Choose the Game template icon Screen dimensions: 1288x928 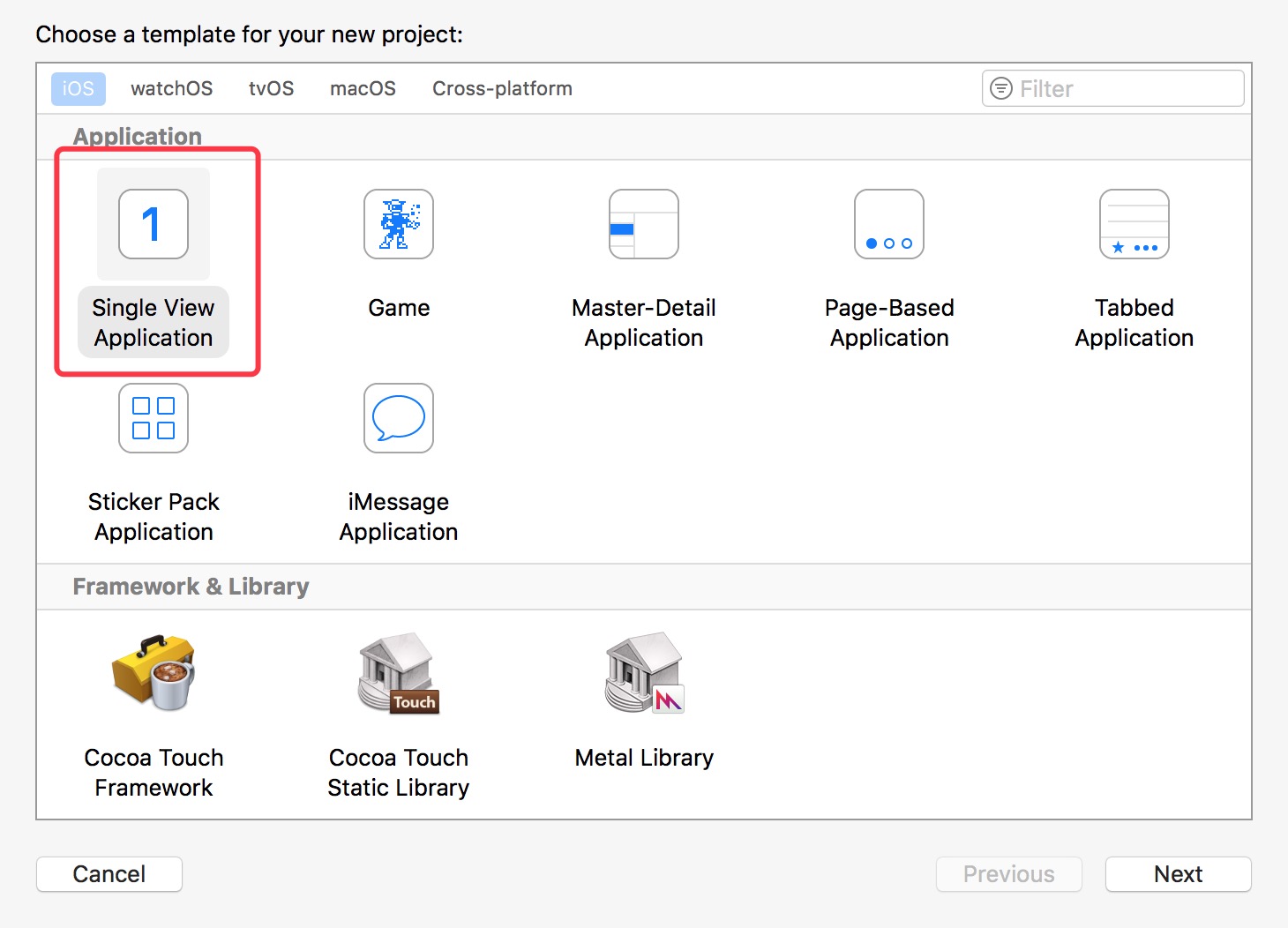tap(399, 224)
